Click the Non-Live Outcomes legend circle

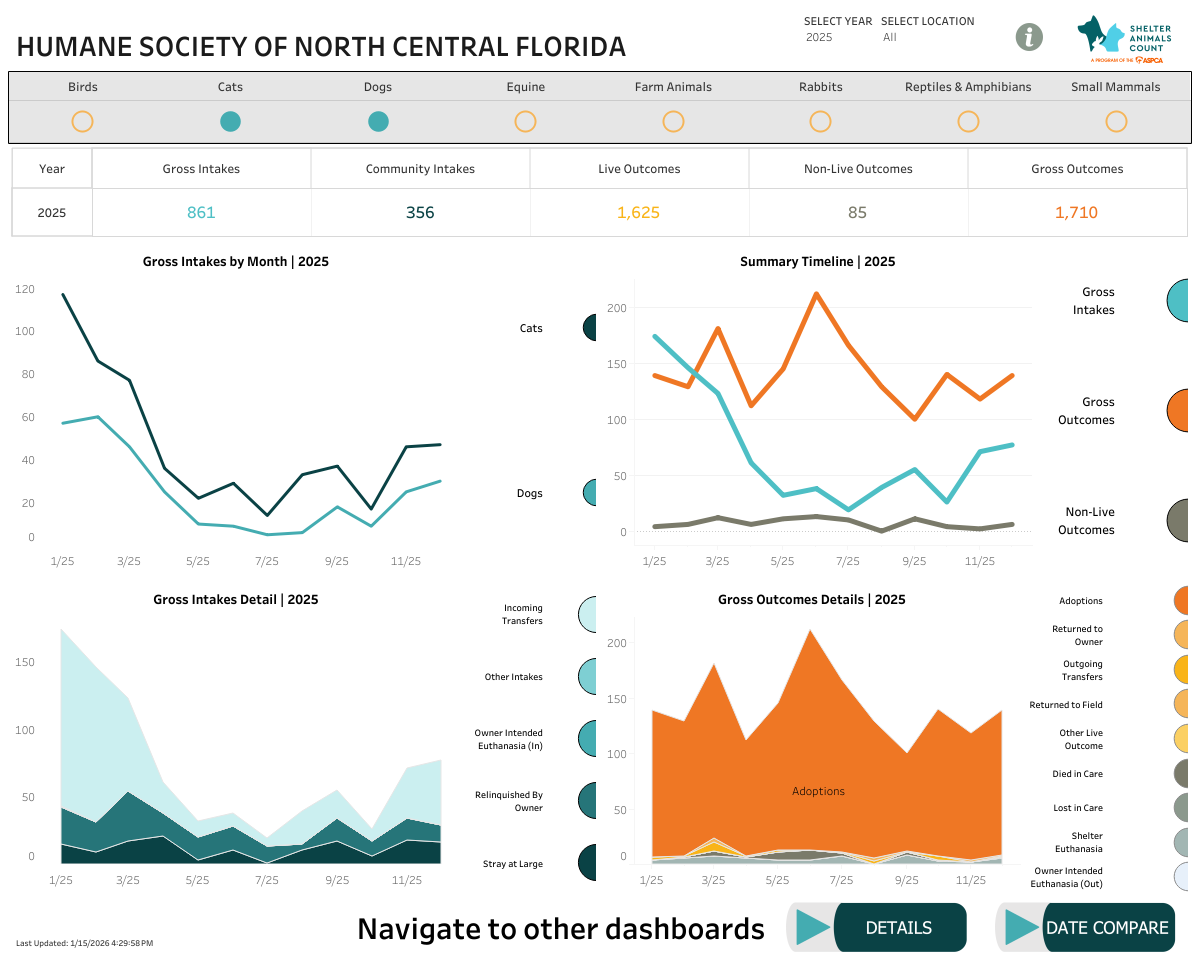(1178, 521)
